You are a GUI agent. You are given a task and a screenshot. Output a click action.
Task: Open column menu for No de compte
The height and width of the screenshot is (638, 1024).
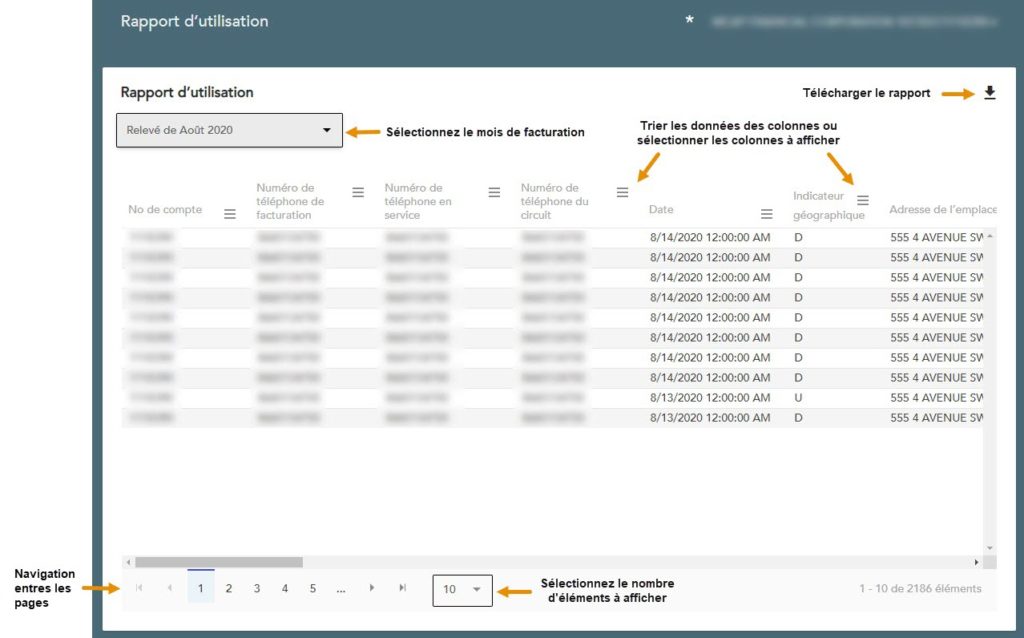(x=229, y=214)
